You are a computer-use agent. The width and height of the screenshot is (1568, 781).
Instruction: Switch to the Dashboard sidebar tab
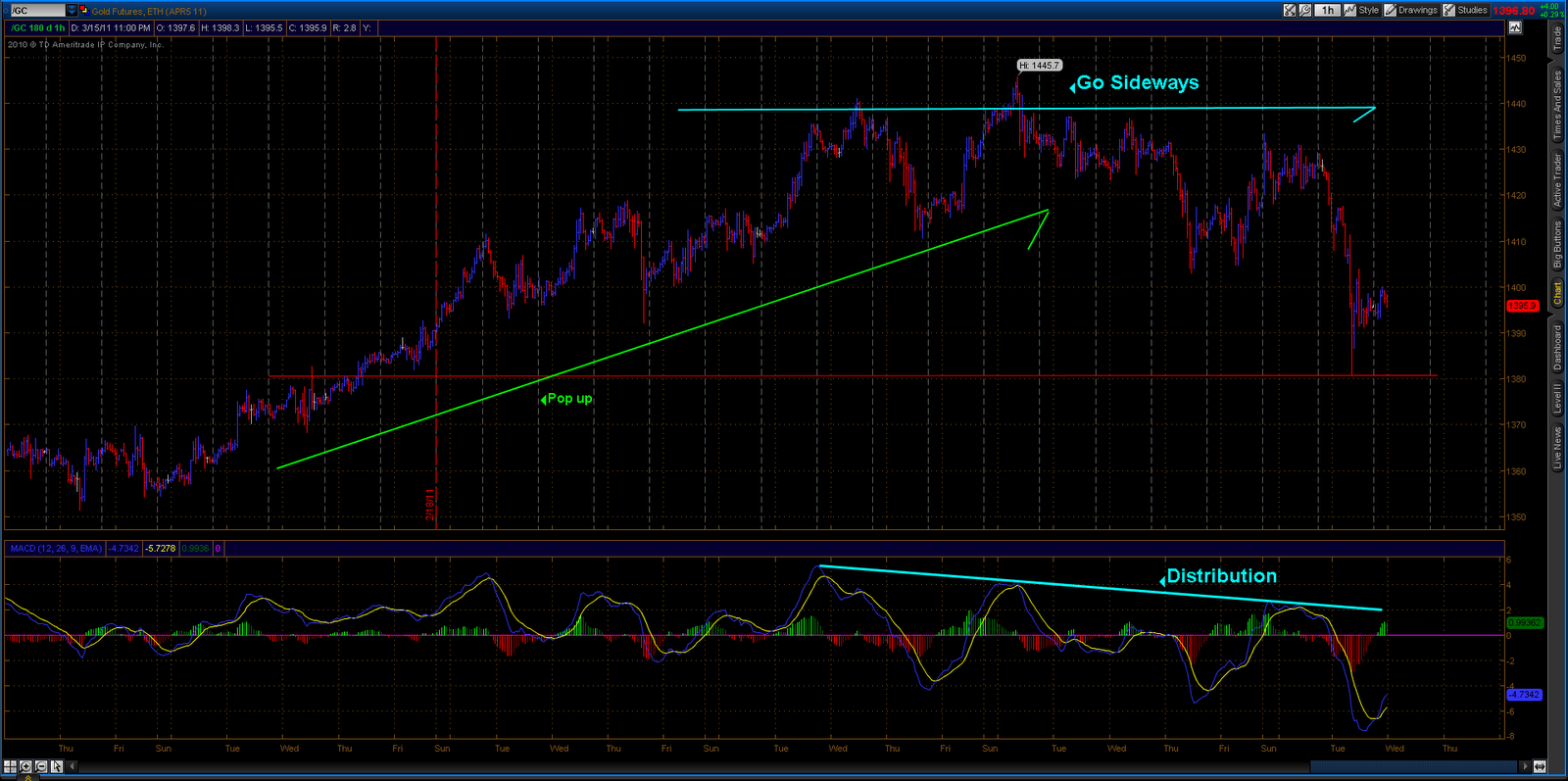click(1557, 347)
